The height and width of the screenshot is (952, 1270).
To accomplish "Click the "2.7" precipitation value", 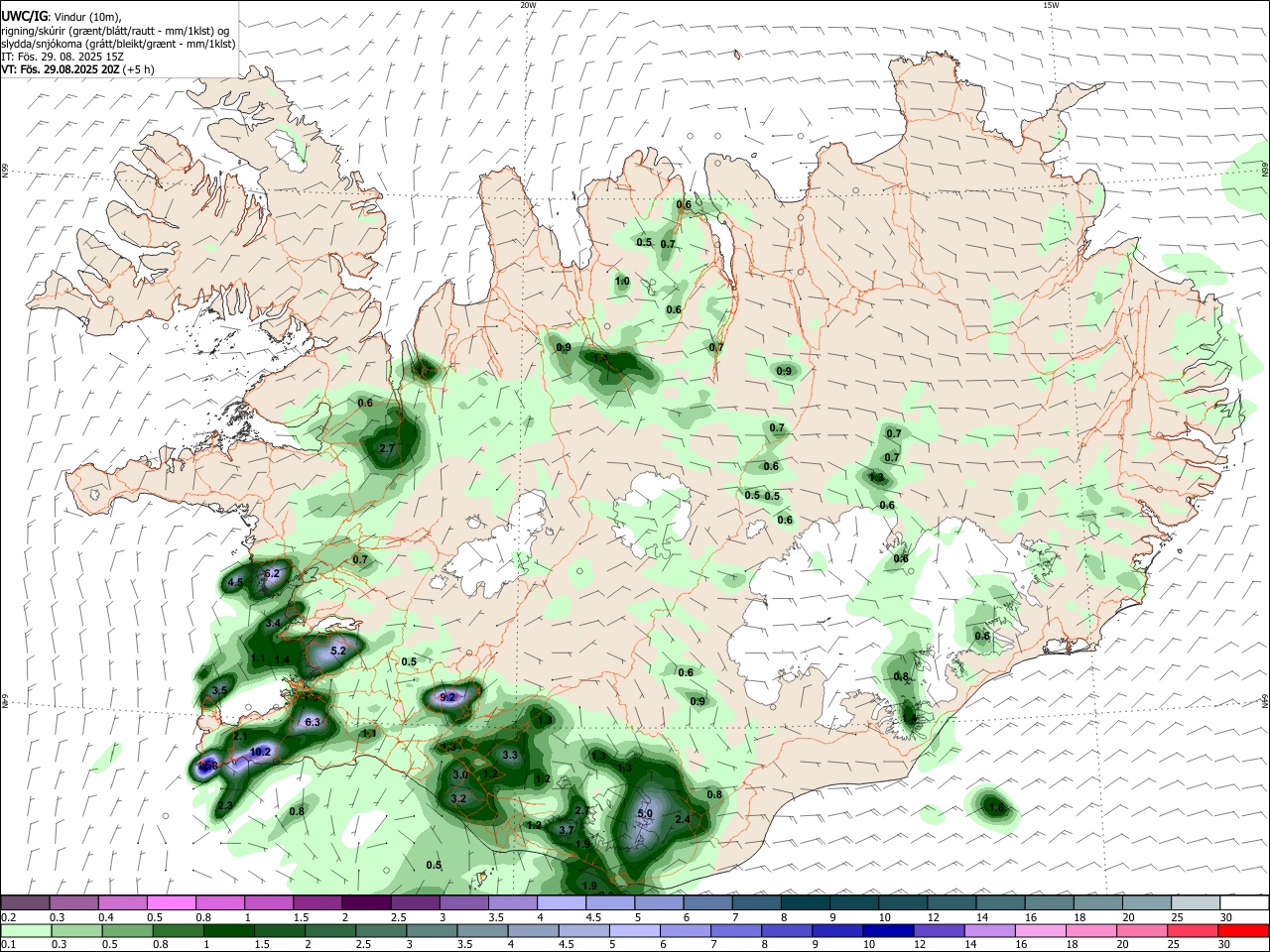I will (388, 449).
